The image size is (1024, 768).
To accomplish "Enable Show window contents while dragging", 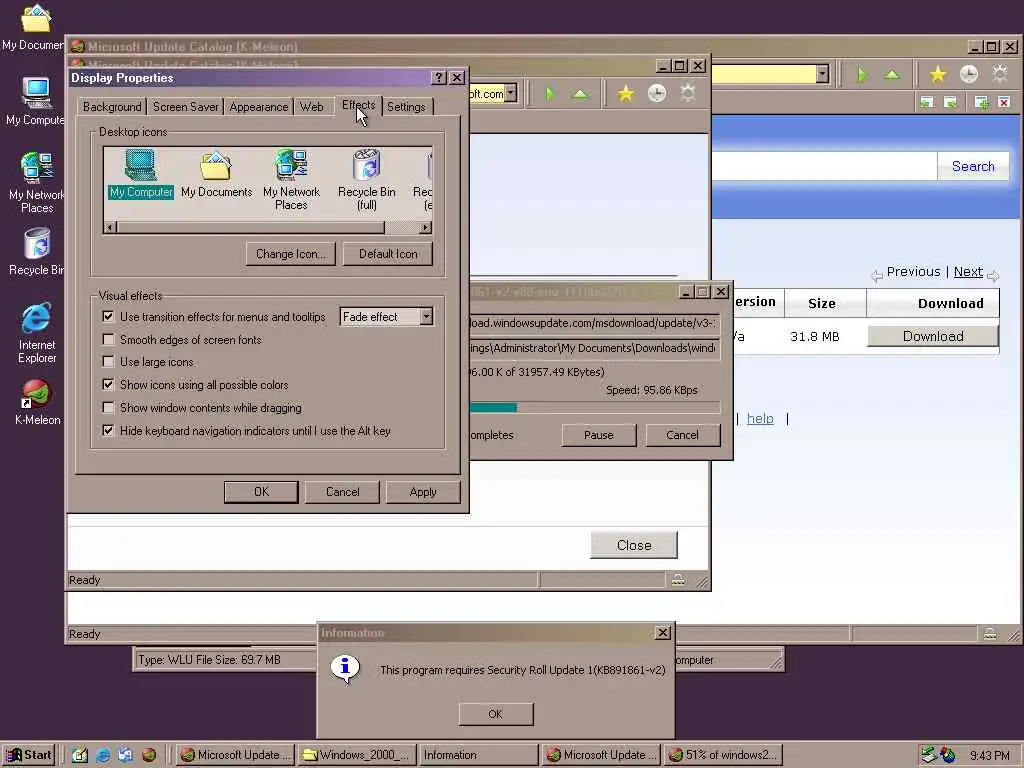I will coord(108,408).
